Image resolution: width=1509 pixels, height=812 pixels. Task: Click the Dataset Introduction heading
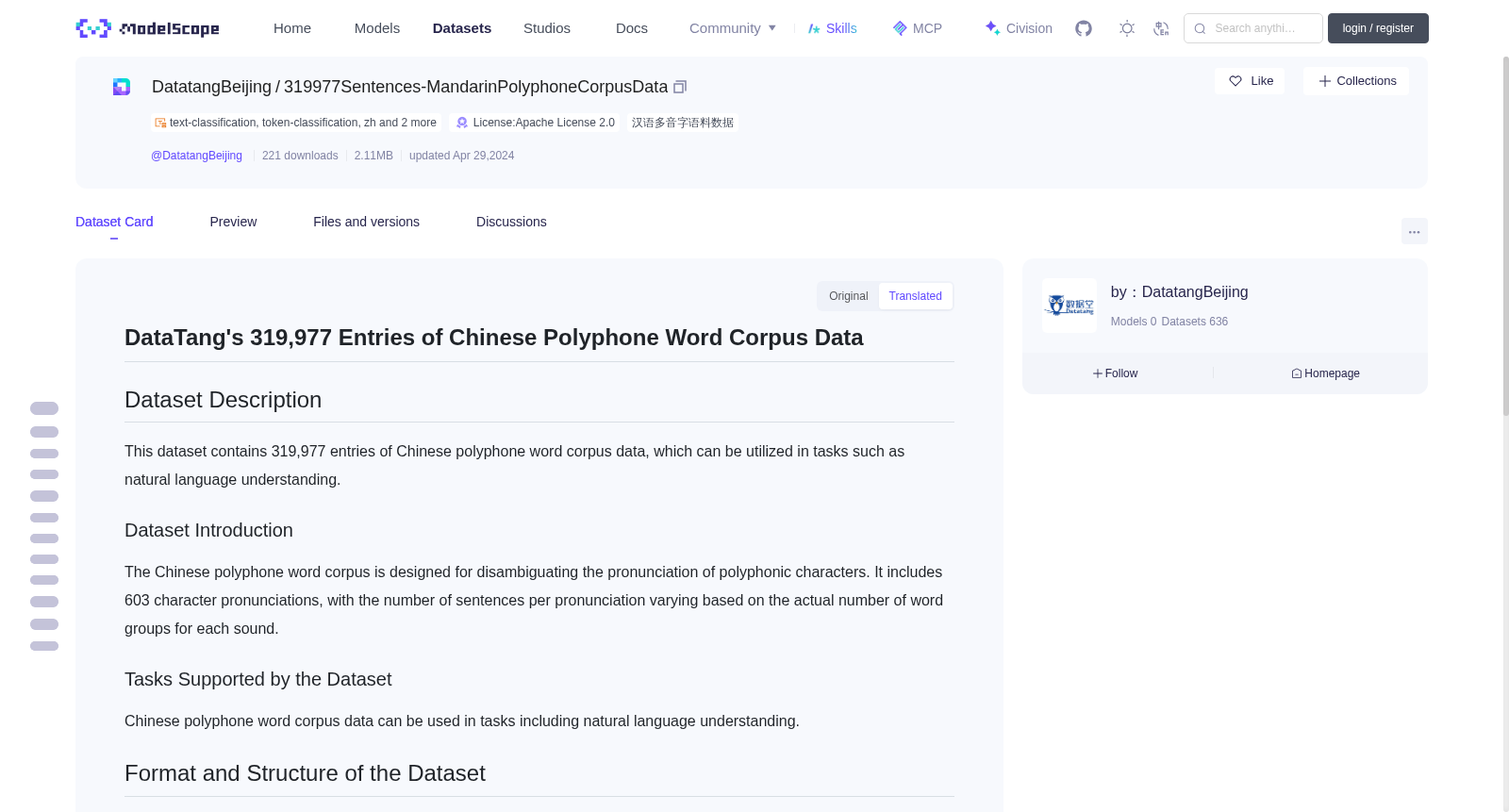click(209, 530)
